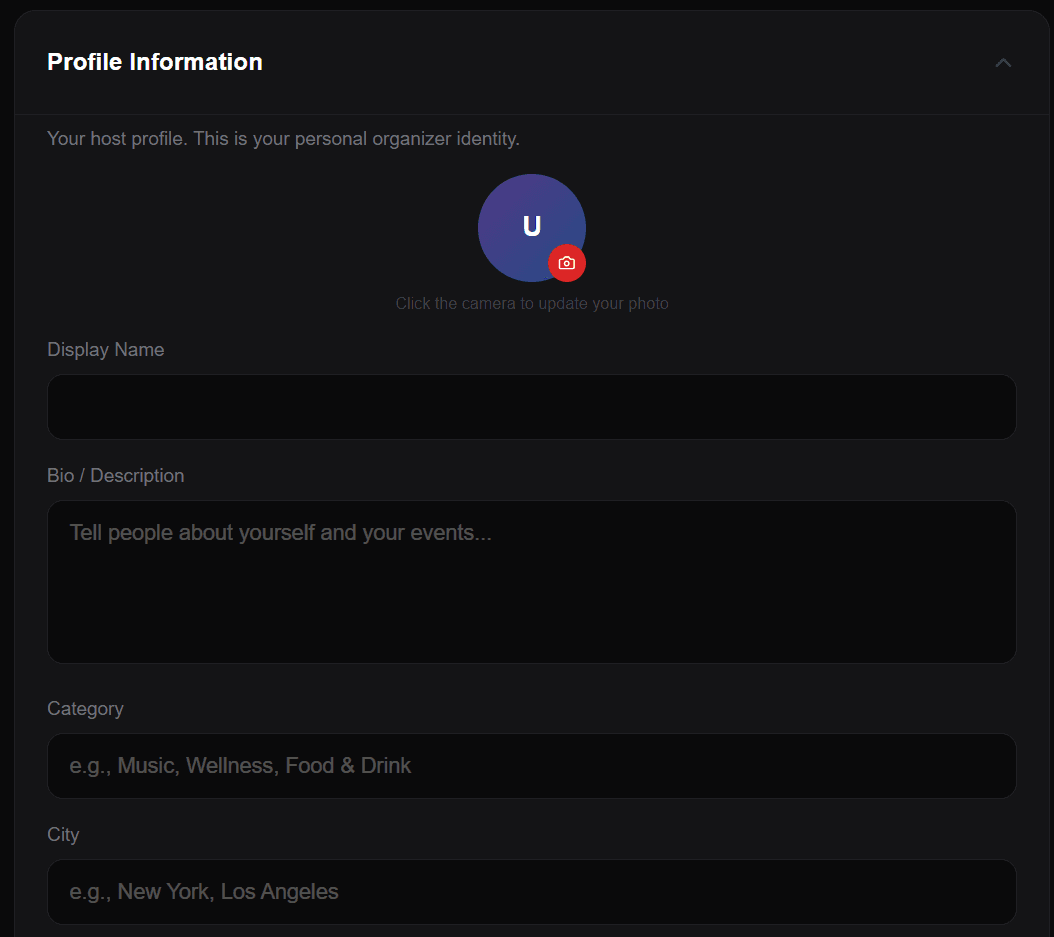Click the Profile Information section chevron

tap(1003, 62)
